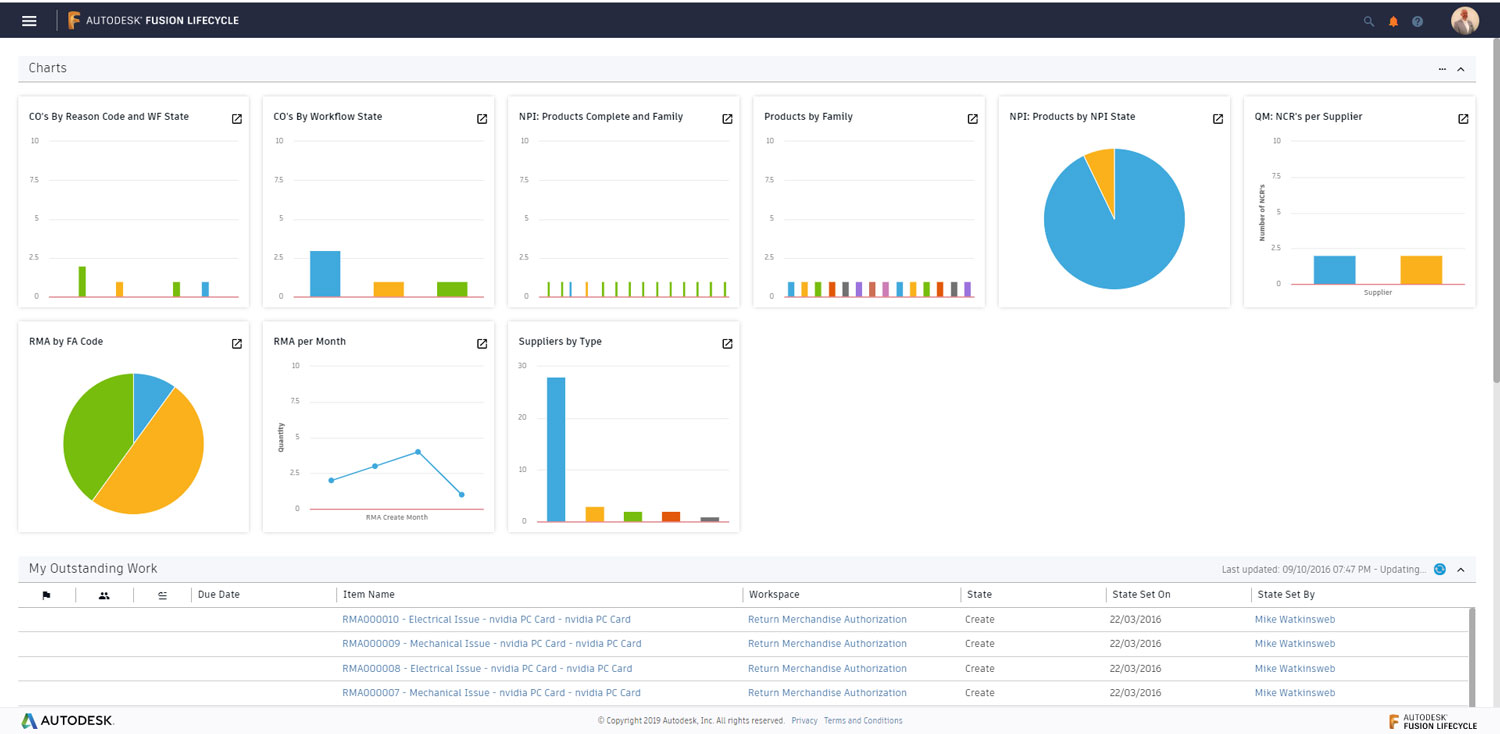Open Suppliers by Type chart popout

(x=727, y=344)
